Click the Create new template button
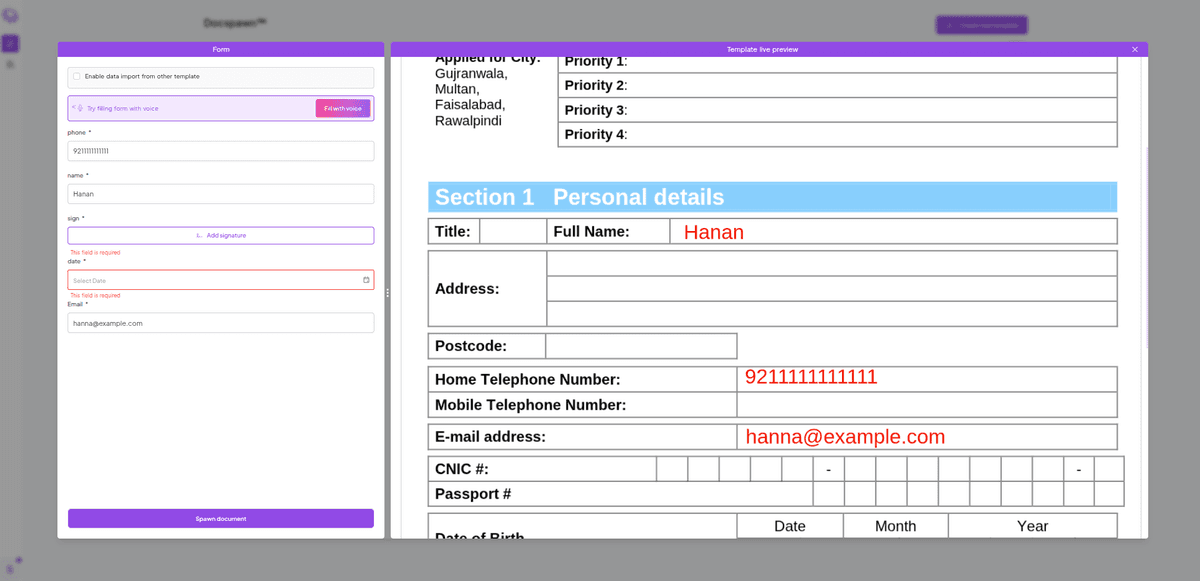This screenshot has width=1200, height=581. click(x=981, y=24)
